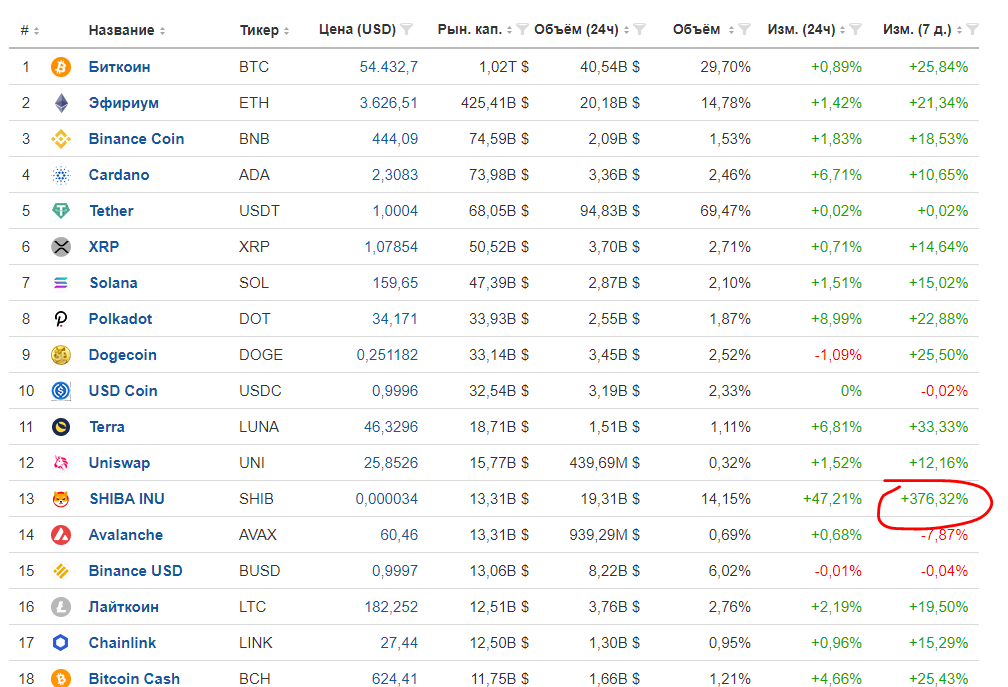1008x687 pixels.
Task: Sort by Изм. (24ч) column header
Action: coord(801,30)
